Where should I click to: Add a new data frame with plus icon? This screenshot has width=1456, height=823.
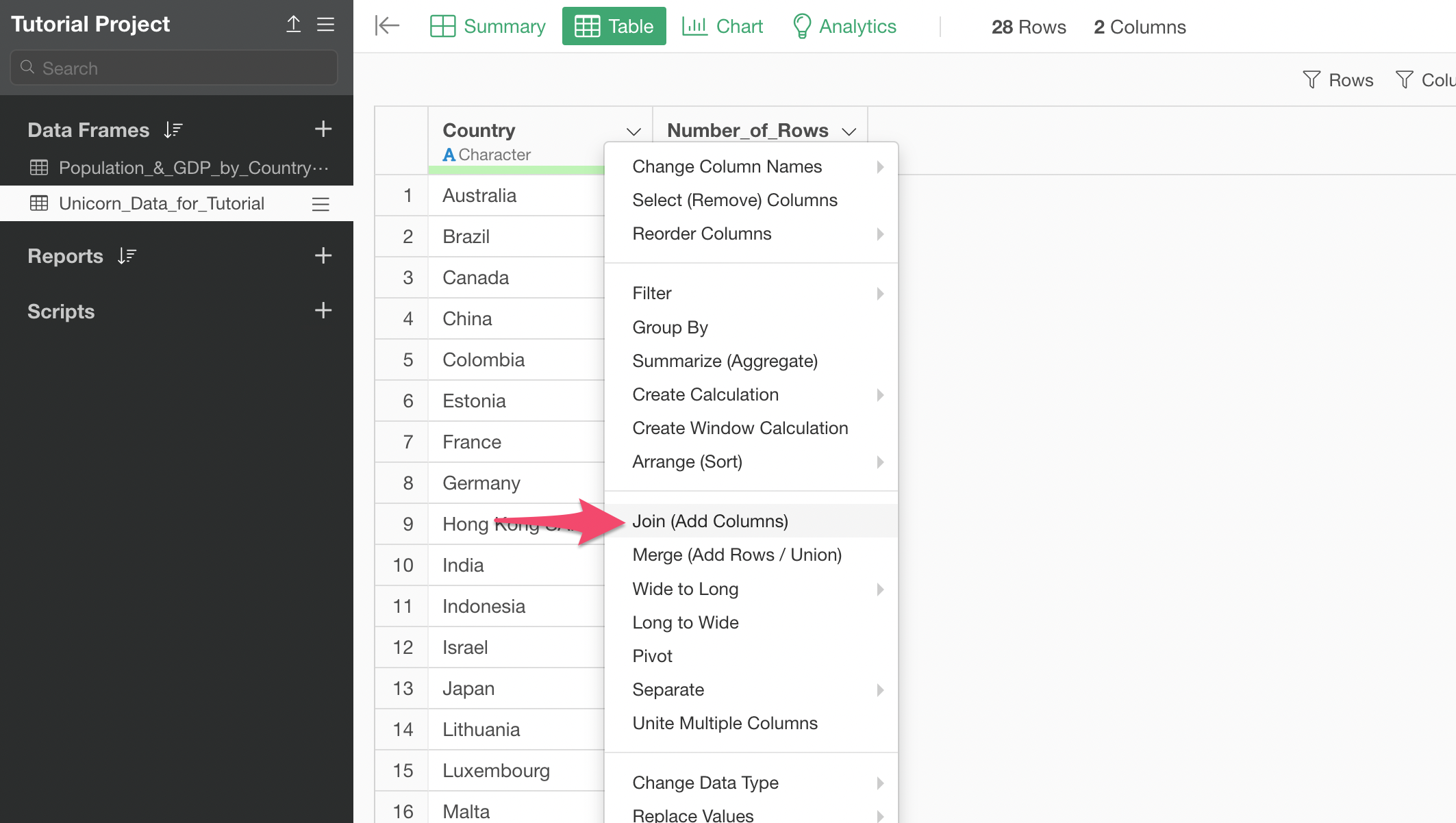click(323, 129)
